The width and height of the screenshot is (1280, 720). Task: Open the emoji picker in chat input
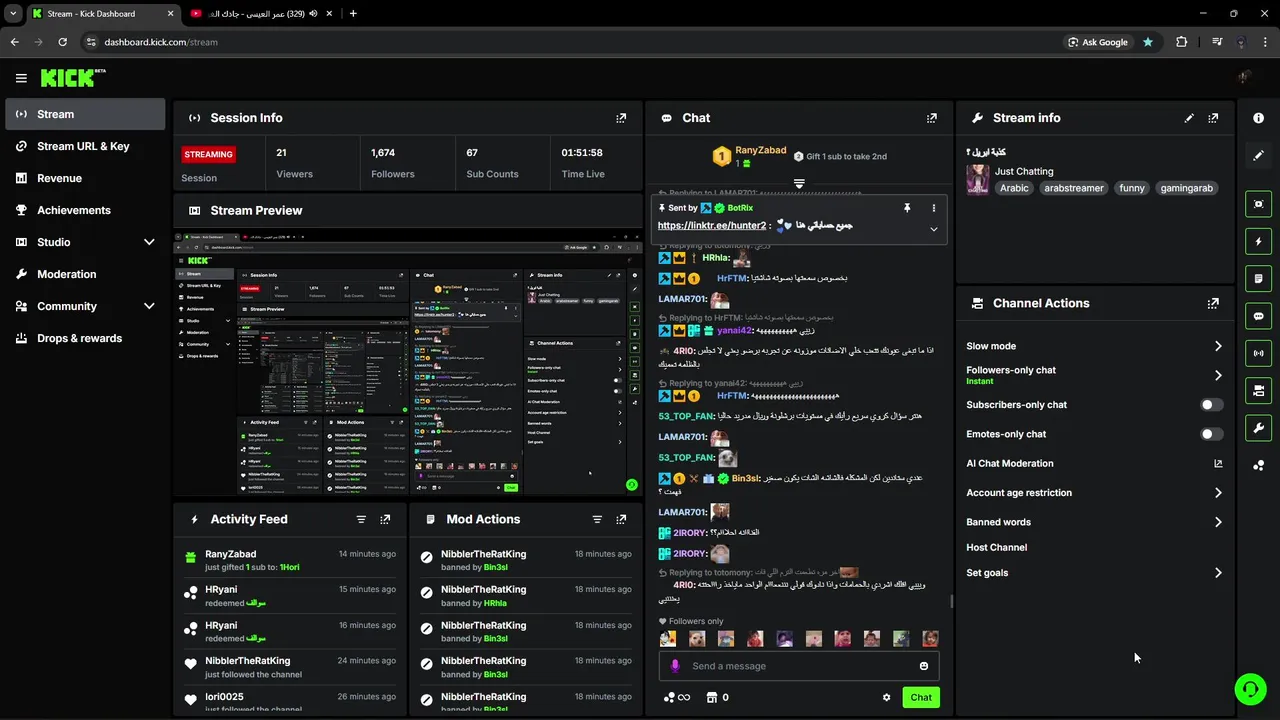click(924, 666)
